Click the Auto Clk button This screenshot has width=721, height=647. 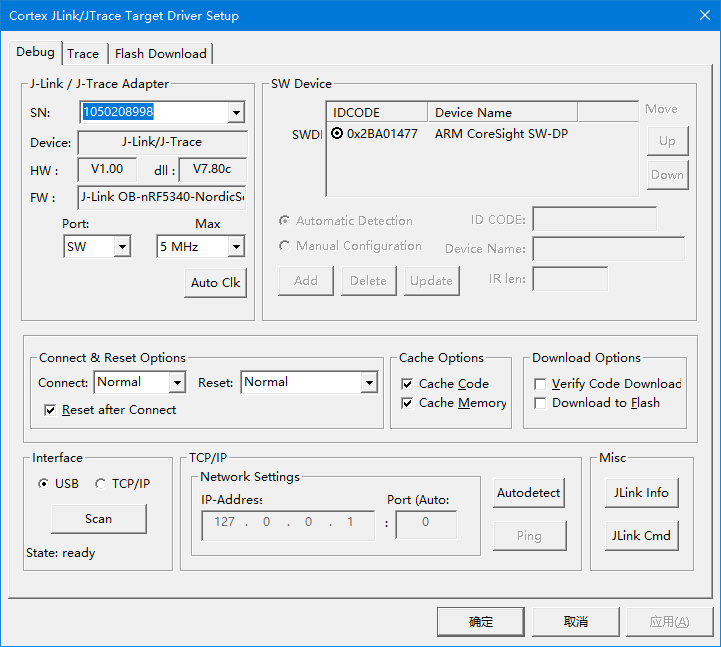tap(215, 282)
